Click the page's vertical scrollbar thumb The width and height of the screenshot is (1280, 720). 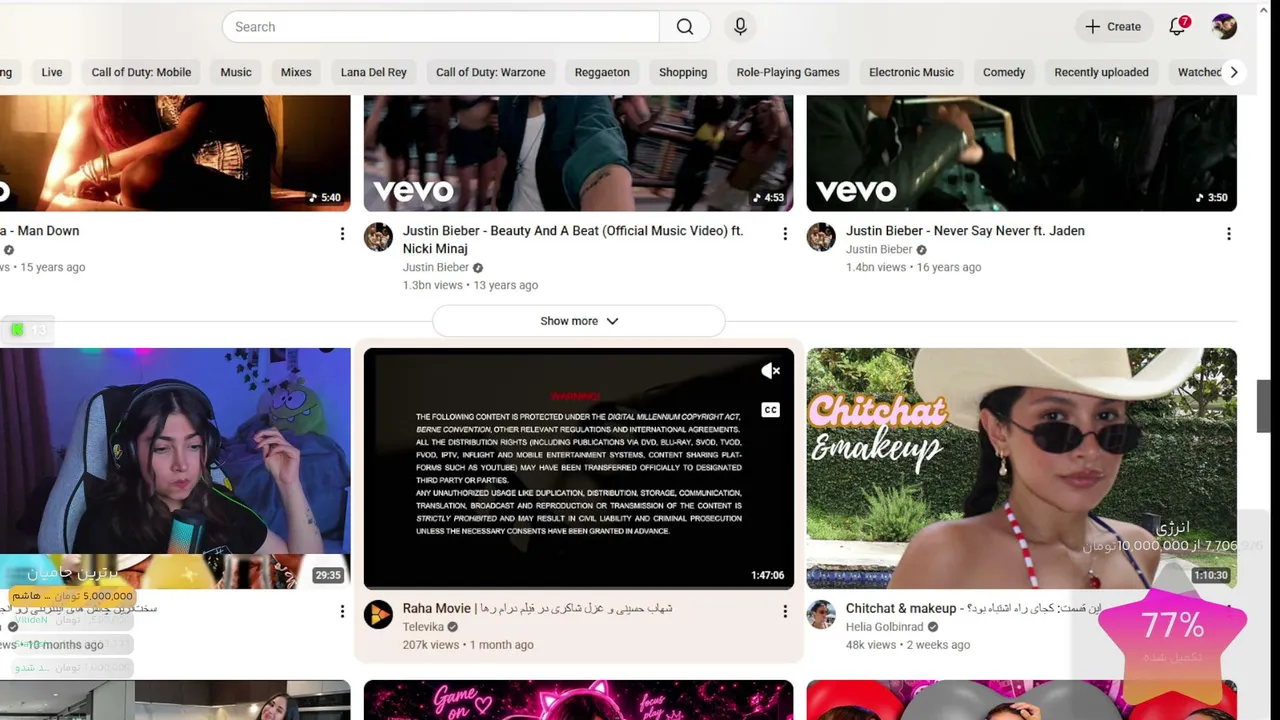(x=1263, y=406)
